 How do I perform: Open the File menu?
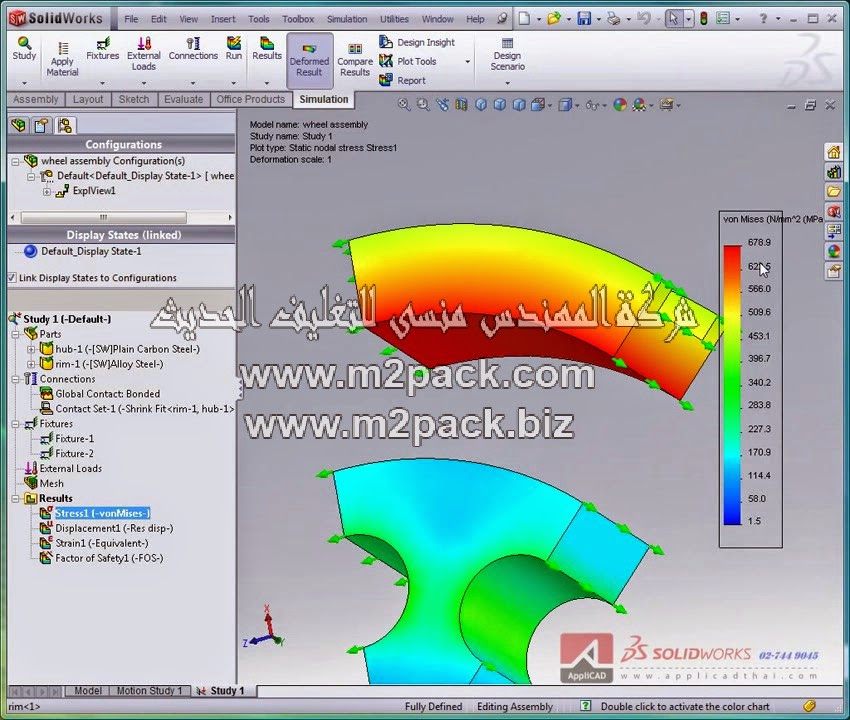click(131, 19)
